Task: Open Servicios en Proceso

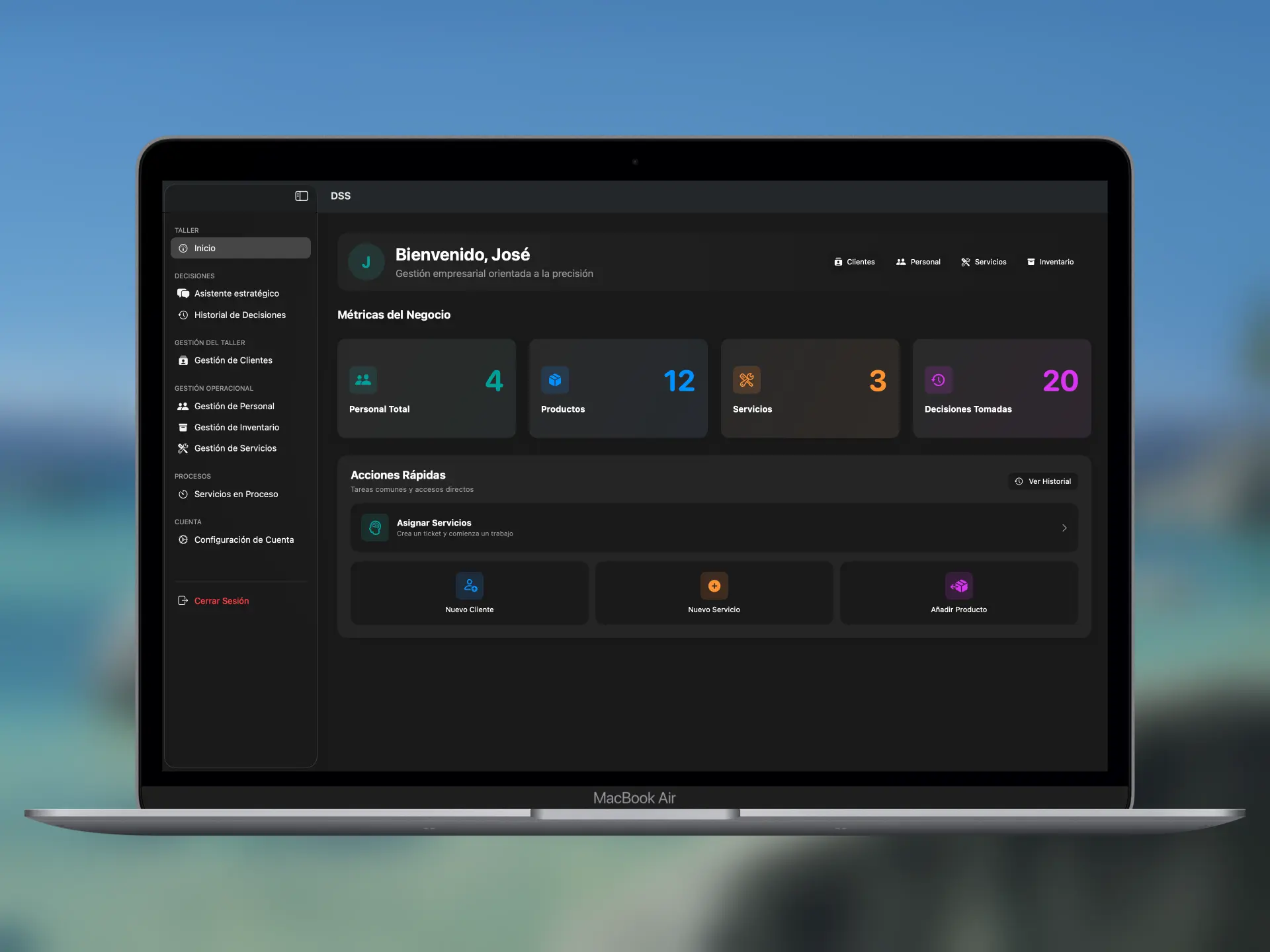Action: (x=235, y=494)
